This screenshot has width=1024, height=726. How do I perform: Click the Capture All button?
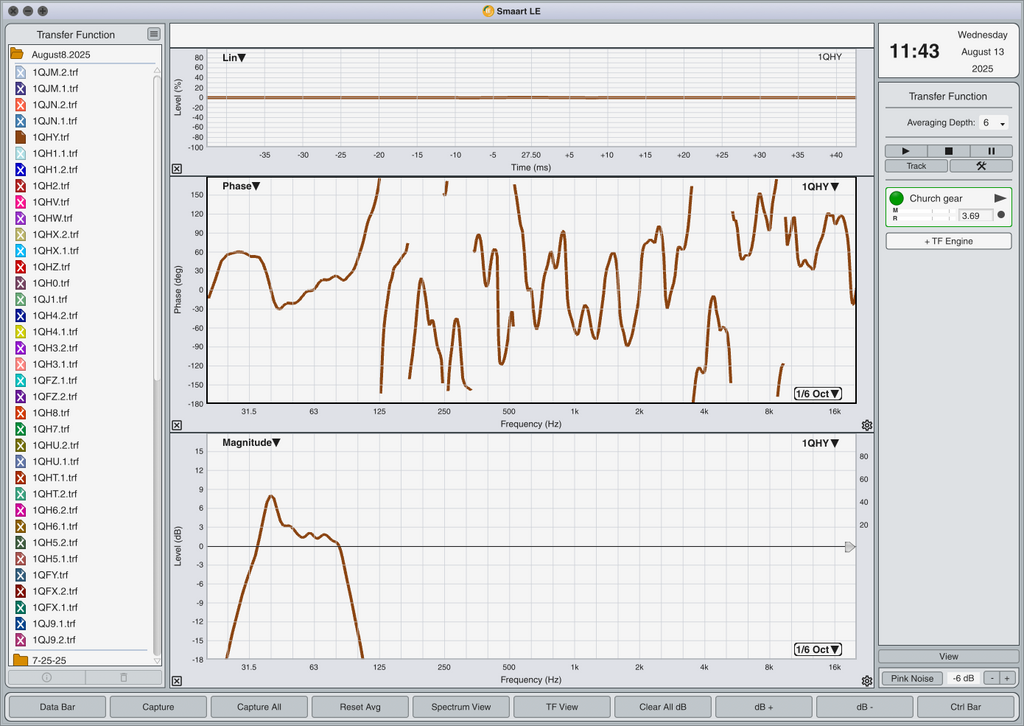(259, 706)
